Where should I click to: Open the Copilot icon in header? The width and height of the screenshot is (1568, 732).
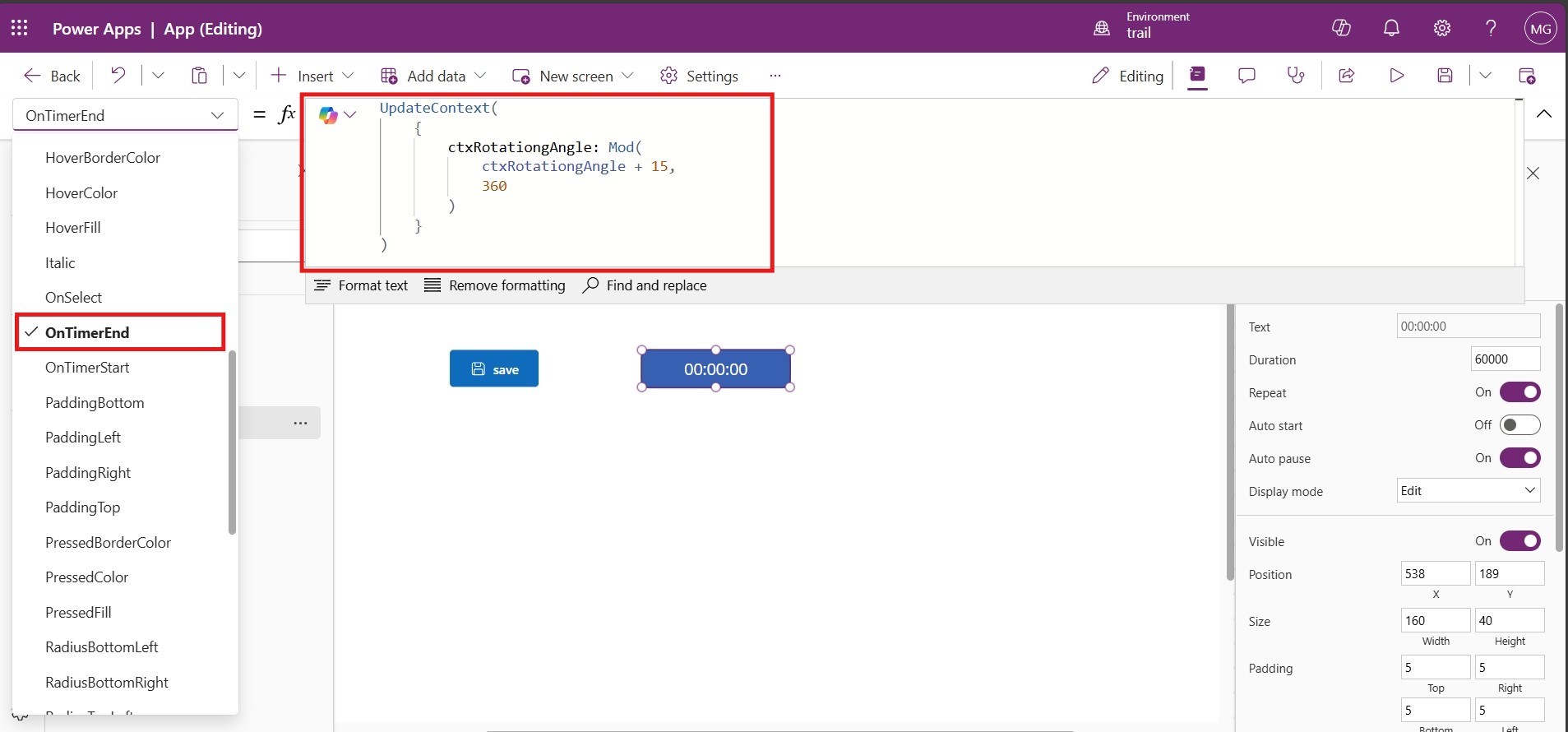pyautogui.click(x=1341, y=28)
